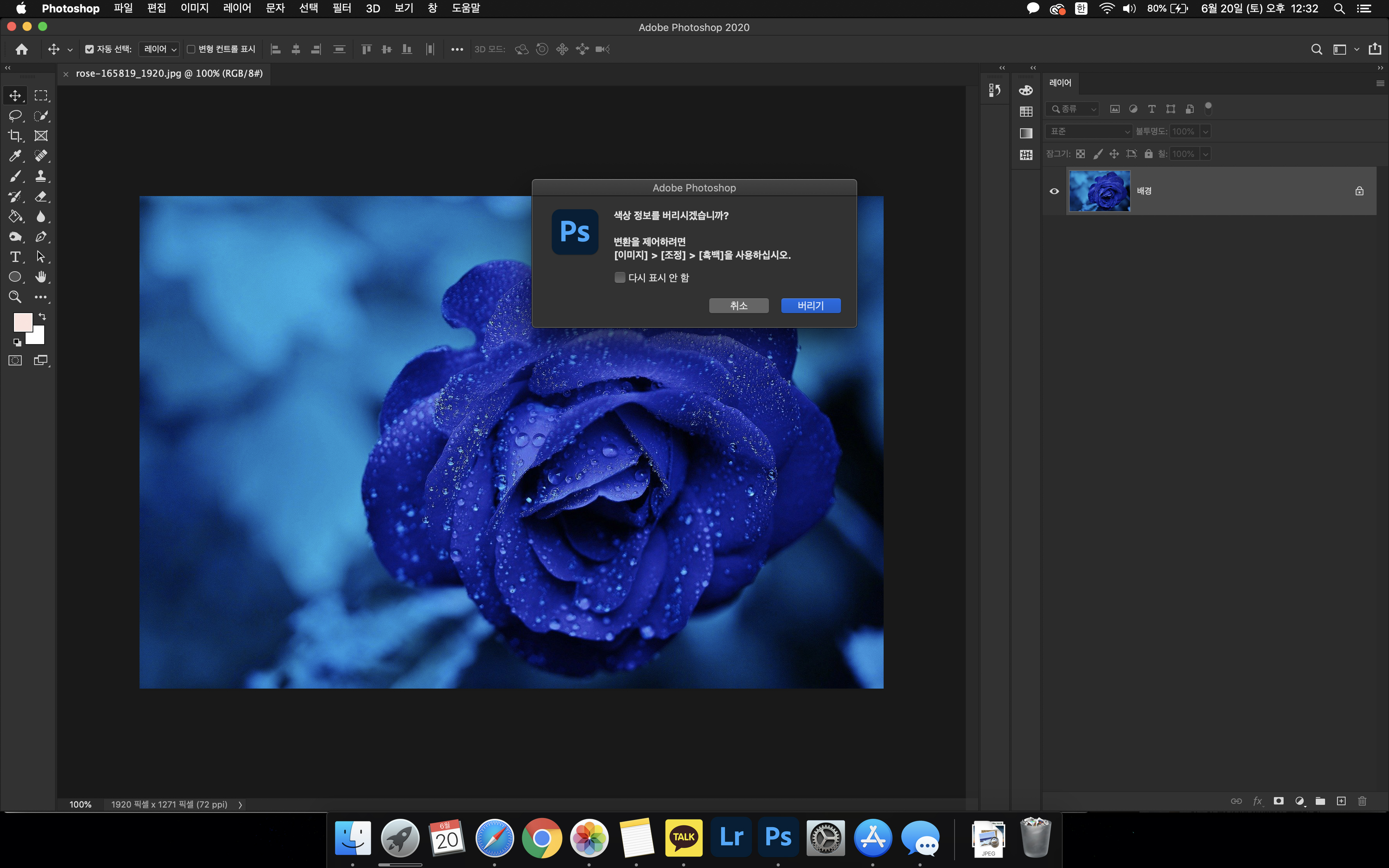The image size is (1389, 868).
Task: Select the Brush tool
Action: click(15, 176)
